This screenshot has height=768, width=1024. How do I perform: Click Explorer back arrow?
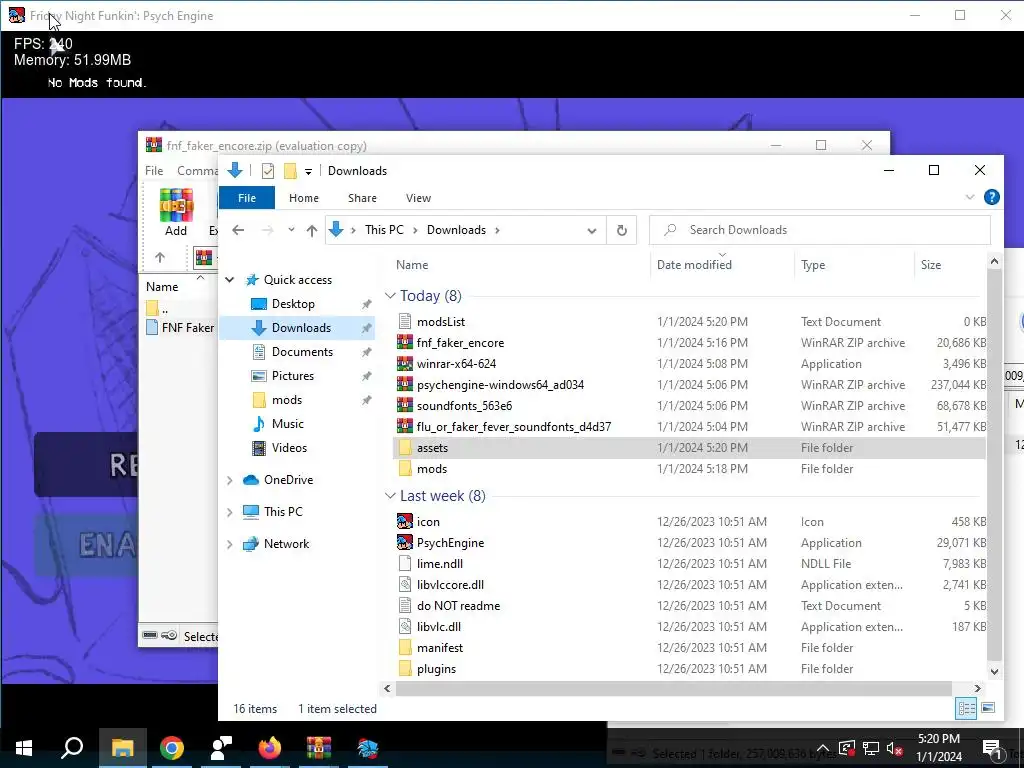pos(238,230)
